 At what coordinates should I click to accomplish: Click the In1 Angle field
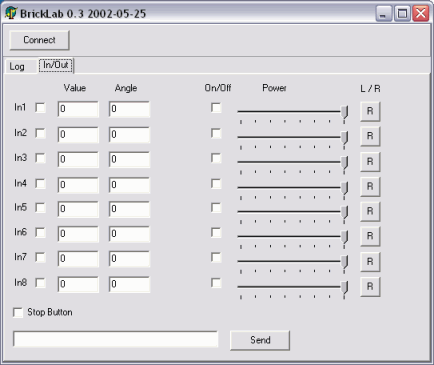pos(129,109)
